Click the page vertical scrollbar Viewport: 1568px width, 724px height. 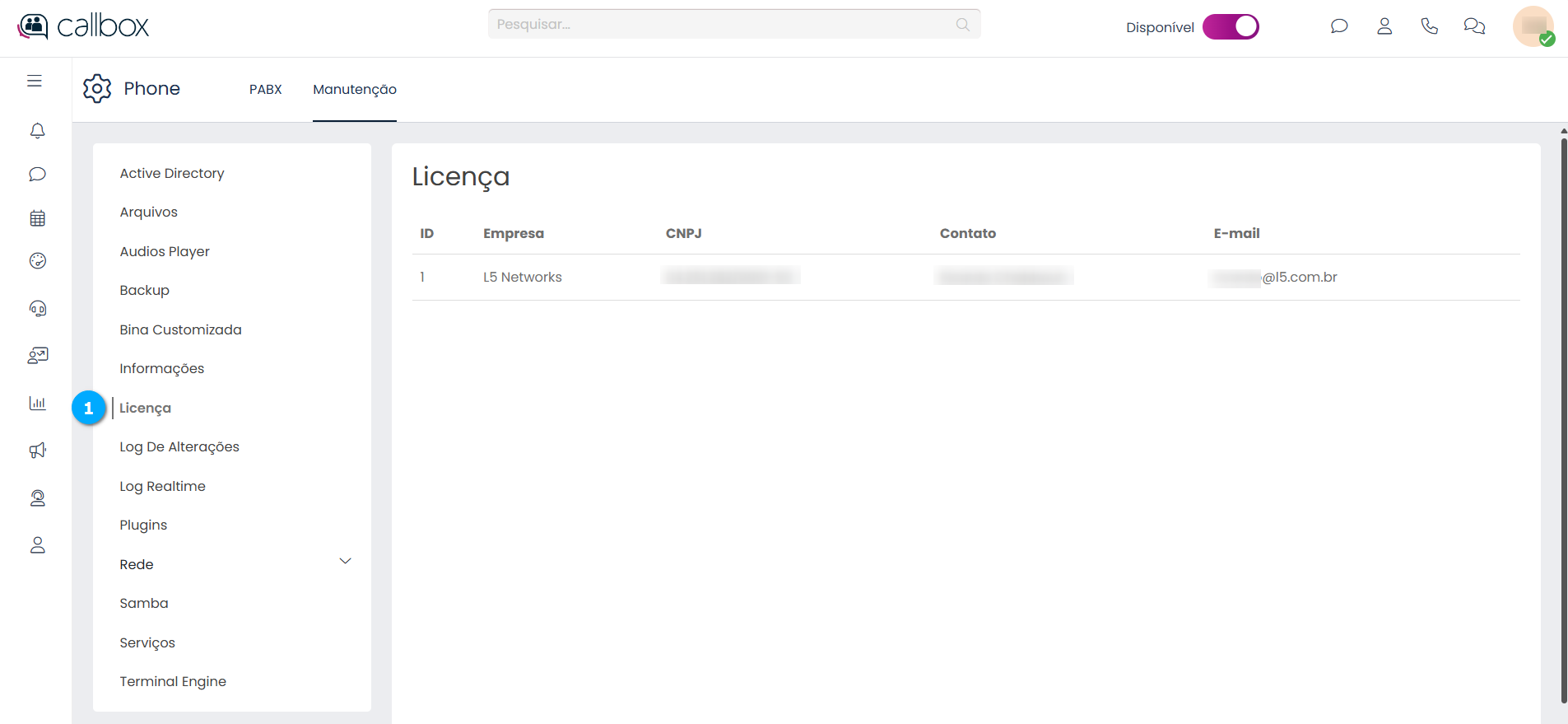(1563, 412)
